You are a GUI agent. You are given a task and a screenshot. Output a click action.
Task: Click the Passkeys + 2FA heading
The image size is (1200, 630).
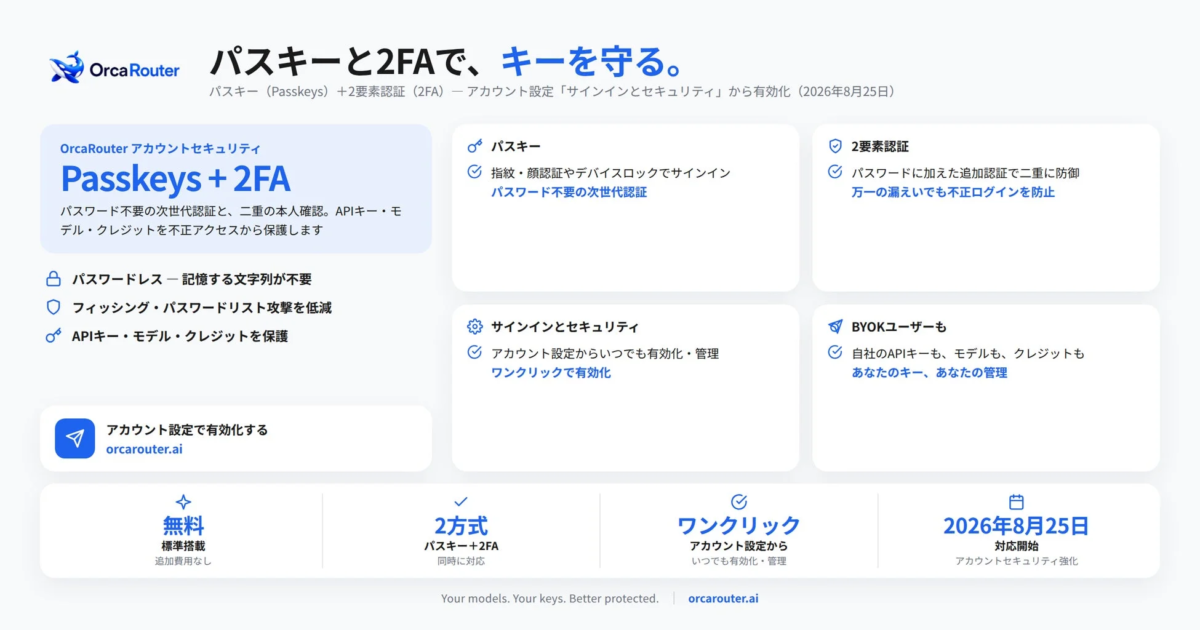175,179
